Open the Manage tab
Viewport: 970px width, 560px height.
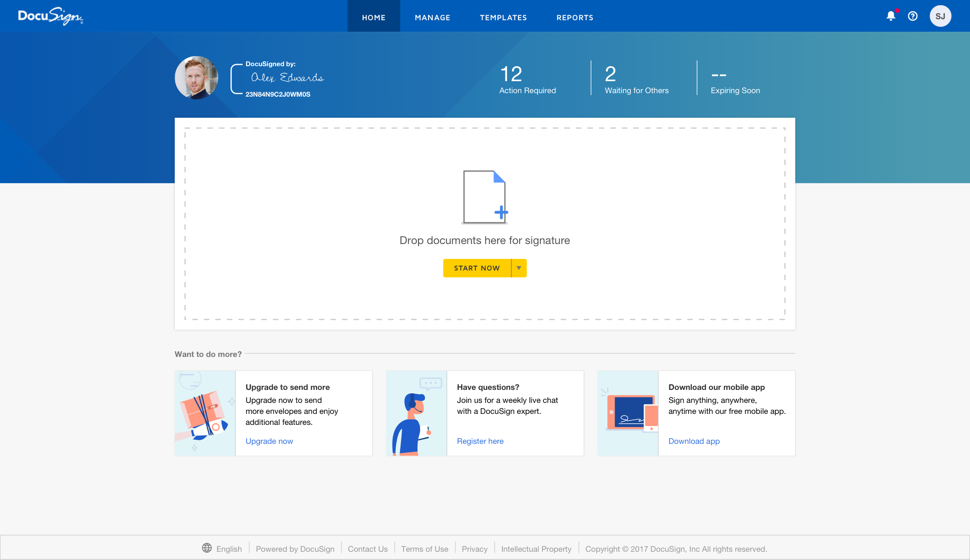(x=432, y=17)
